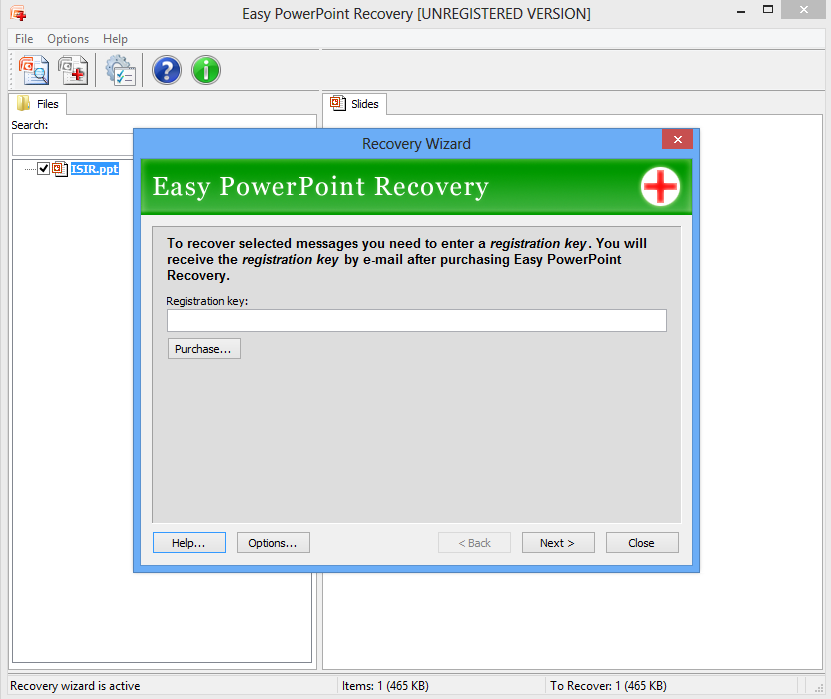This screenshot has height=699, width=831.
Task: Click the Purchase... button
Action: tap(204, 349)
